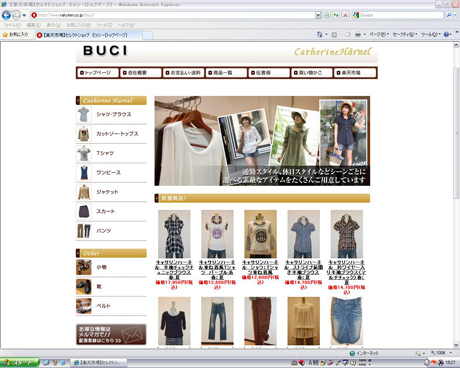The width and height of the screenshot is (460, 368).
Task: Select シャツ・ブラウス category
Action: (111, 115)
